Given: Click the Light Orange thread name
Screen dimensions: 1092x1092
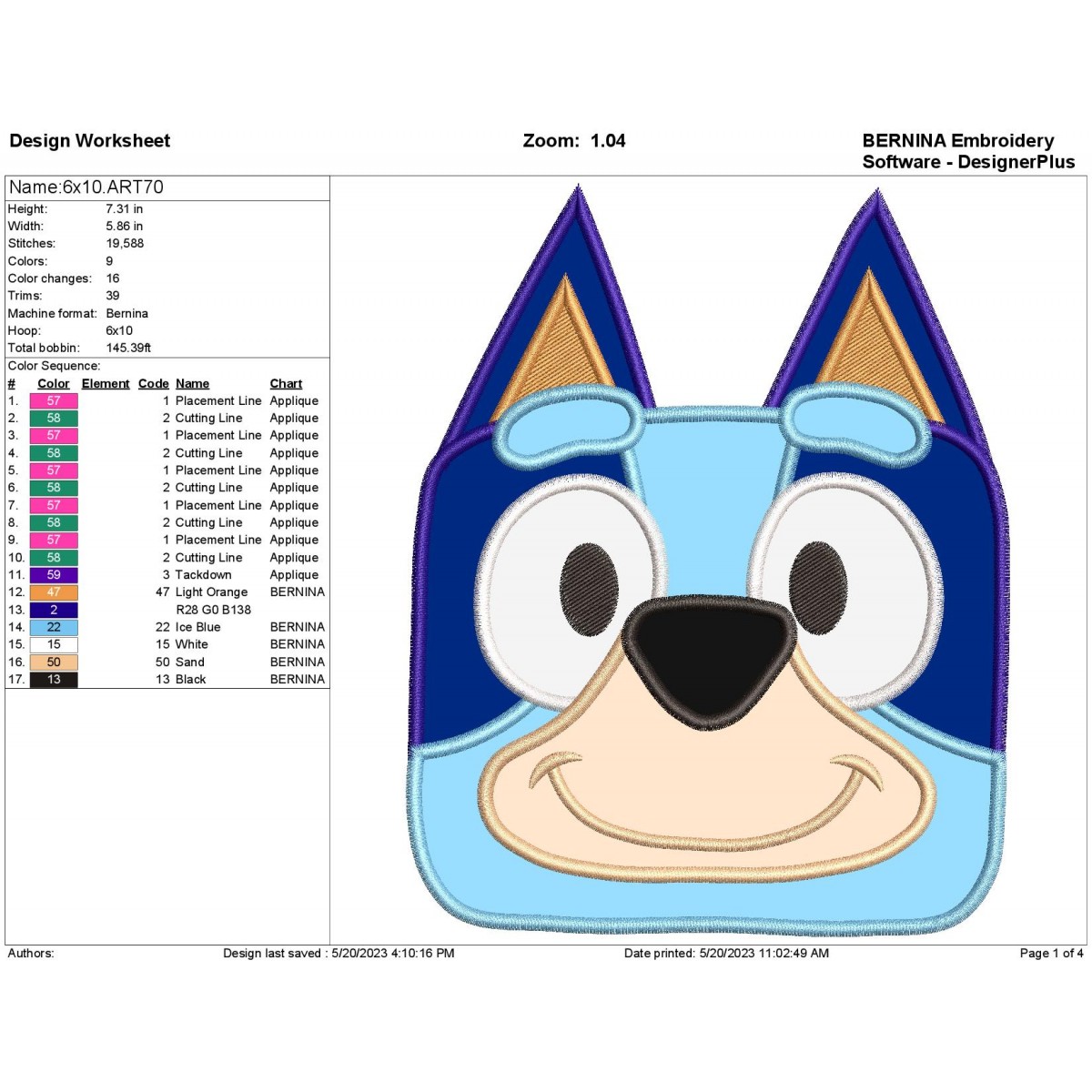Looking at the screenshot, I should point(211,592).
